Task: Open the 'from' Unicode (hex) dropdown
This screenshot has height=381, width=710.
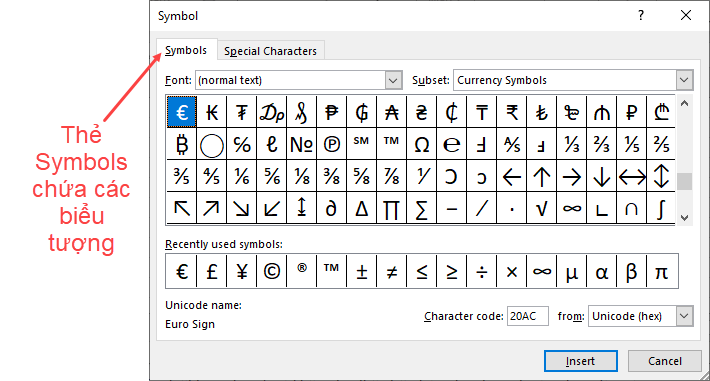Action: [x=684, y=316]
